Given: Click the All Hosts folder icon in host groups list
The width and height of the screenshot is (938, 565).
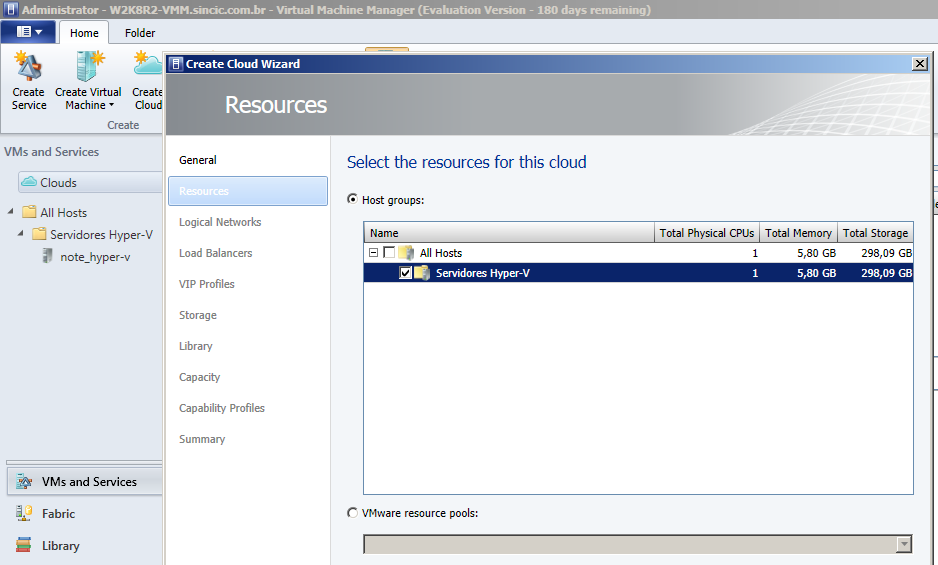Looking at the screenshot, I should click(x=406, y=253).
